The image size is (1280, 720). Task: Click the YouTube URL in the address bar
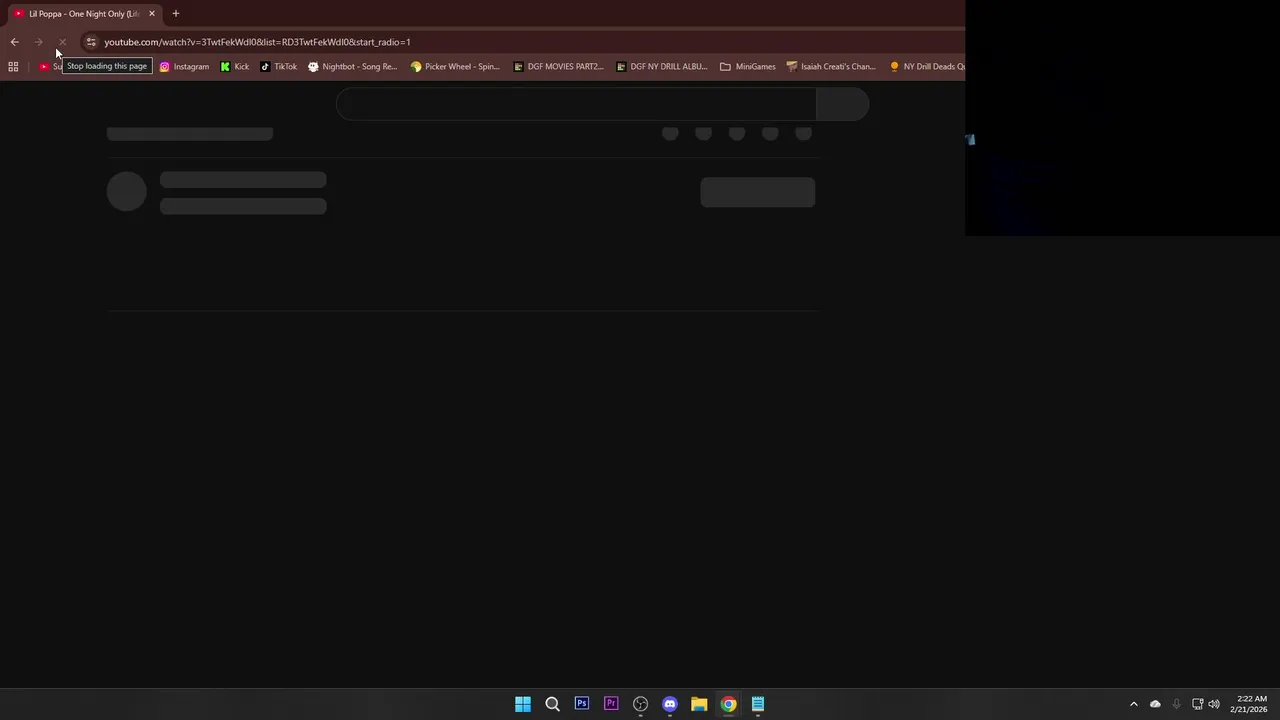[257, 42]
